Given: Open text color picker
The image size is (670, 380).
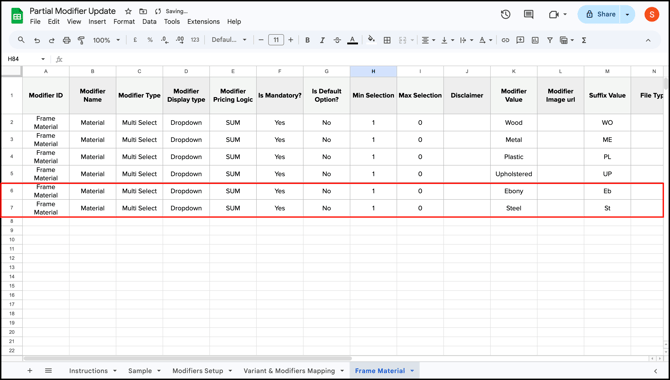Looking at the screenshot, I should pos(352,40).
